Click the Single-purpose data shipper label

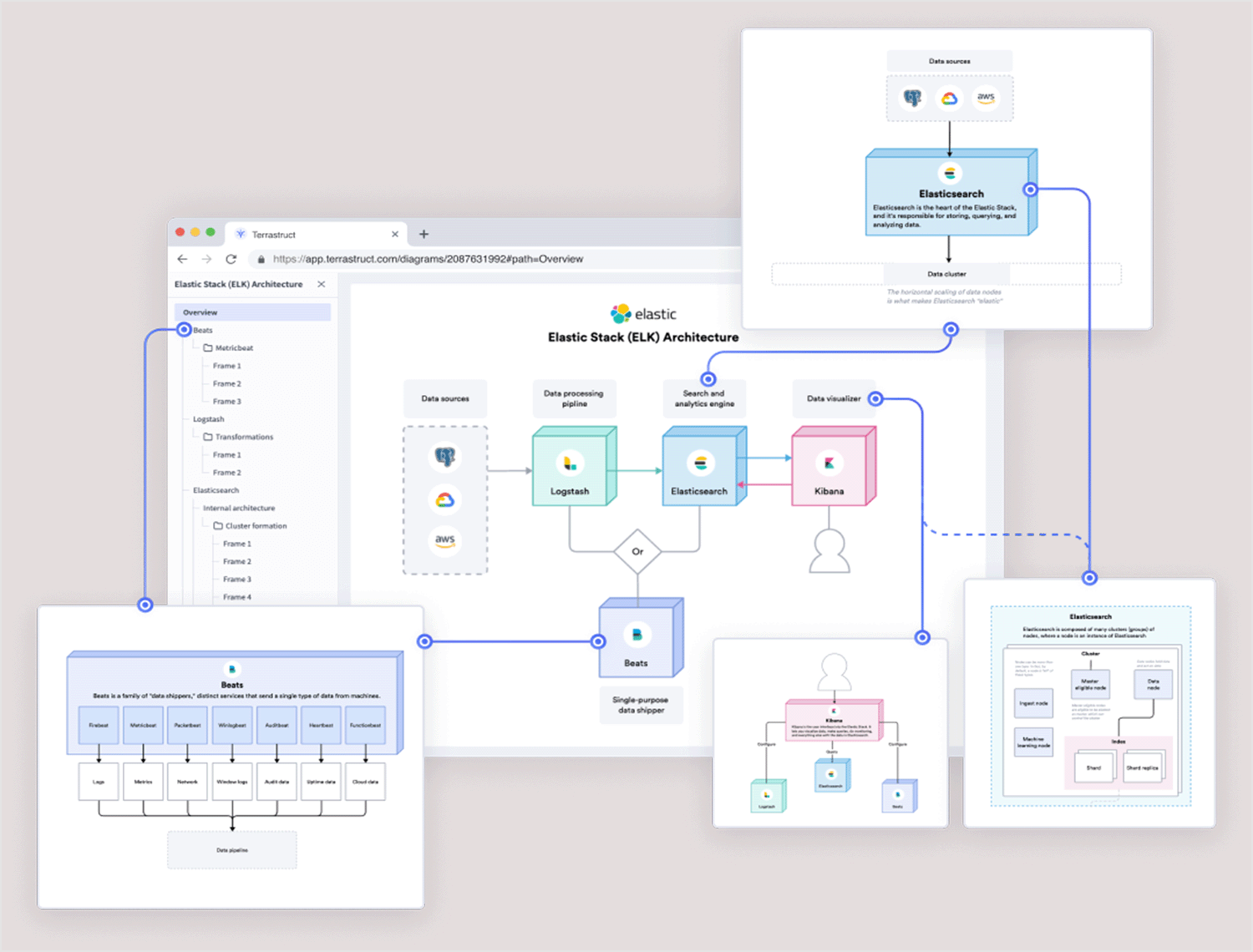click(x=641, y=705)
